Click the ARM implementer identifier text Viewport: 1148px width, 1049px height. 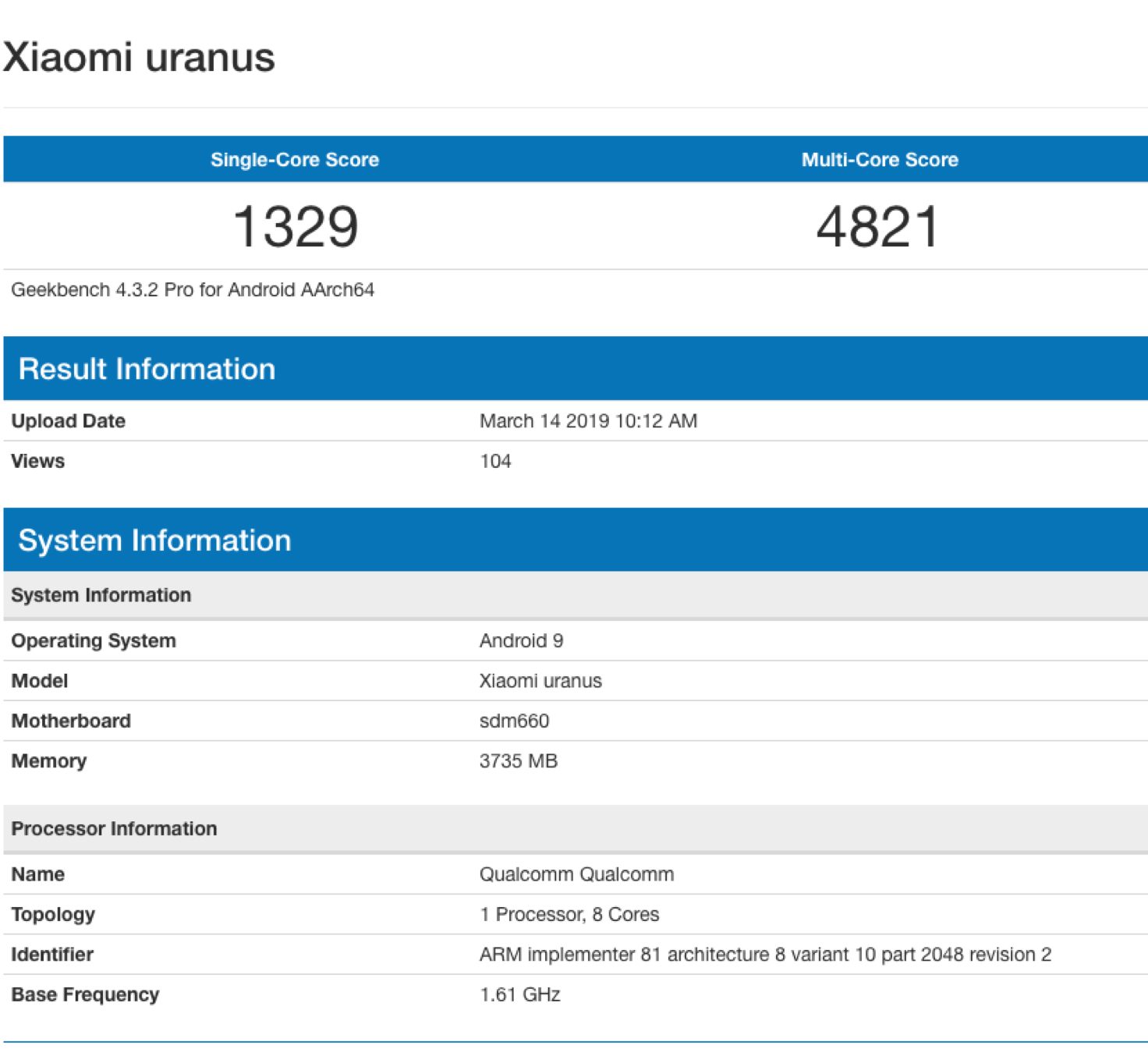765,955
